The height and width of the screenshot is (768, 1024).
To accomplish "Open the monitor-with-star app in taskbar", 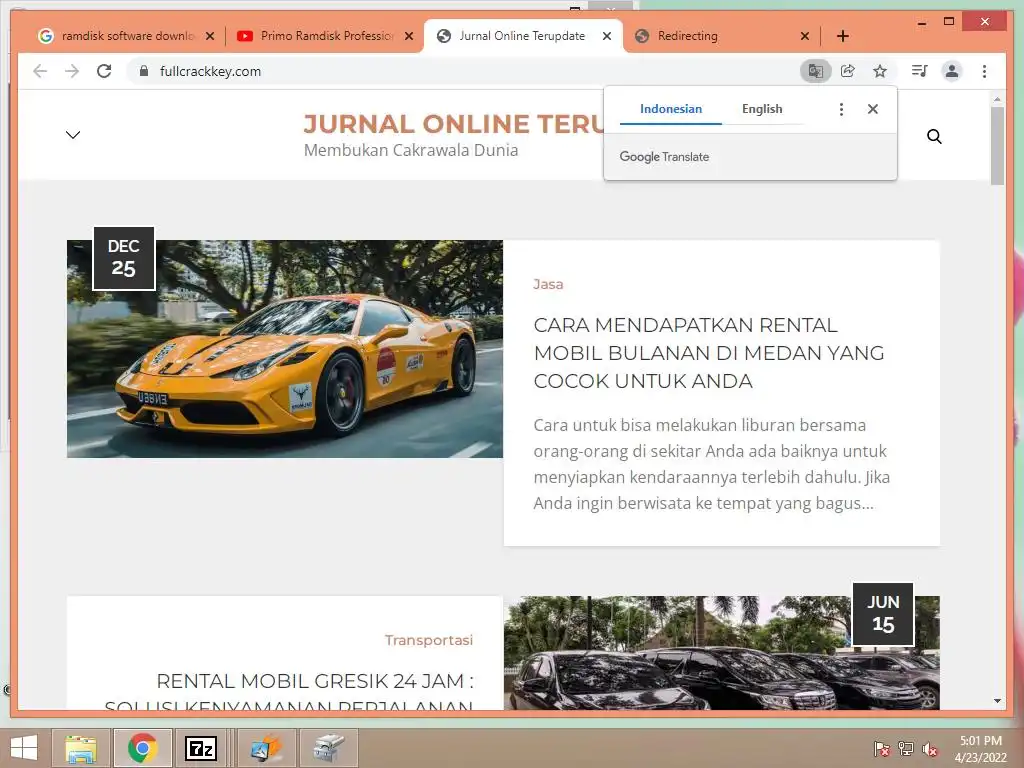I will (266, 748).
